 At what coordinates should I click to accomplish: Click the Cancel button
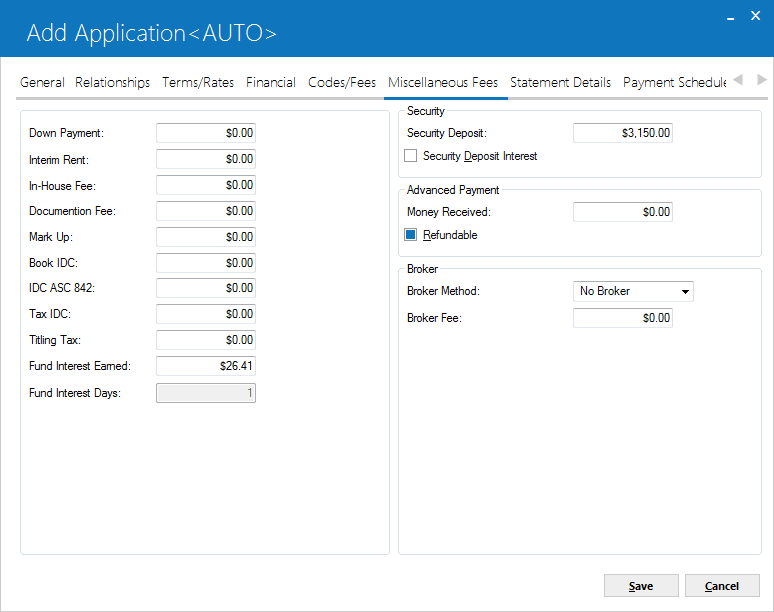tap(722, 586)
